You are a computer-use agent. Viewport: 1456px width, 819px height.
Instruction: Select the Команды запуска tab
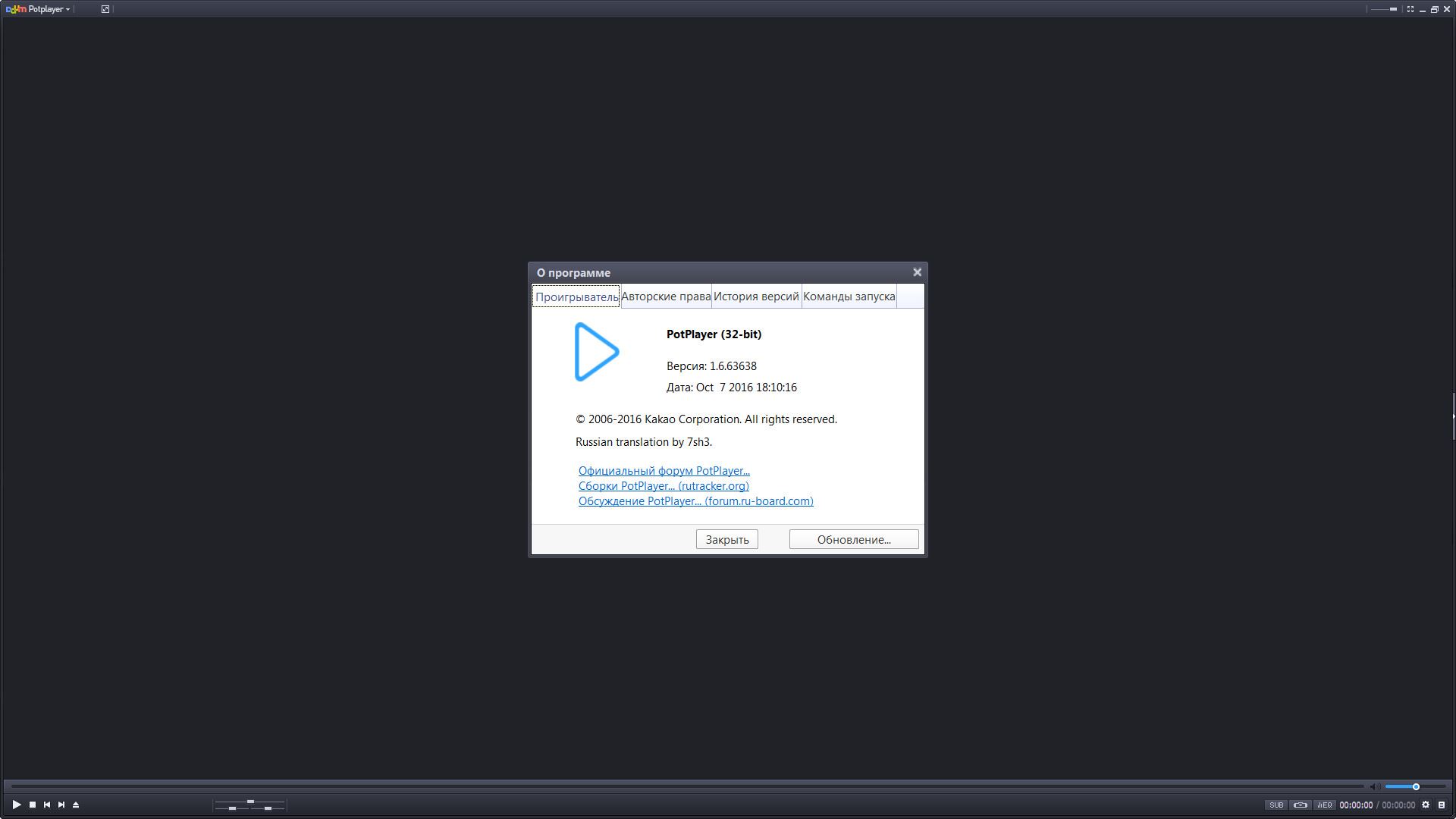[849, 297]
